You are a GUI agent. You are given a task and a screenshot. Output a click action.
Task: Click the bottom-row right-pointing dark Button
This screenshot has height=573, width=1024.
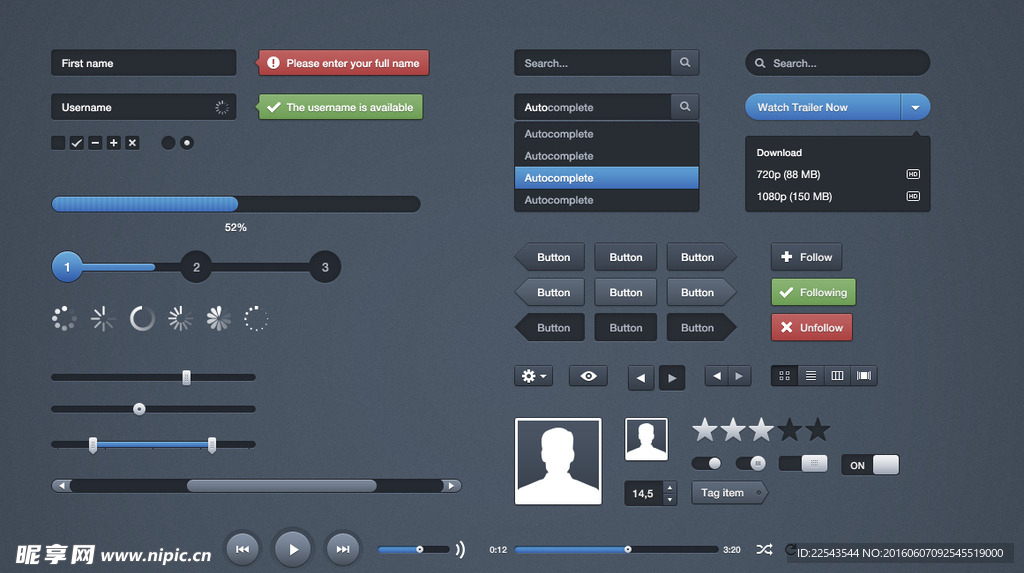[701, 327]
